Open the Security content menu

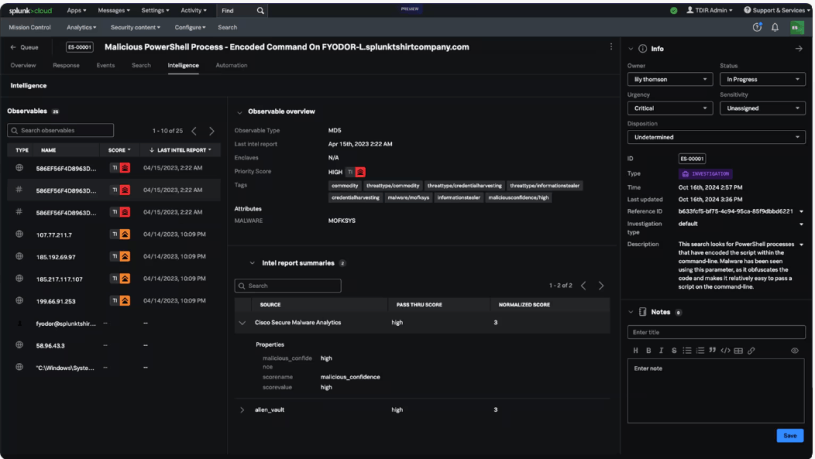click(135, 28)
